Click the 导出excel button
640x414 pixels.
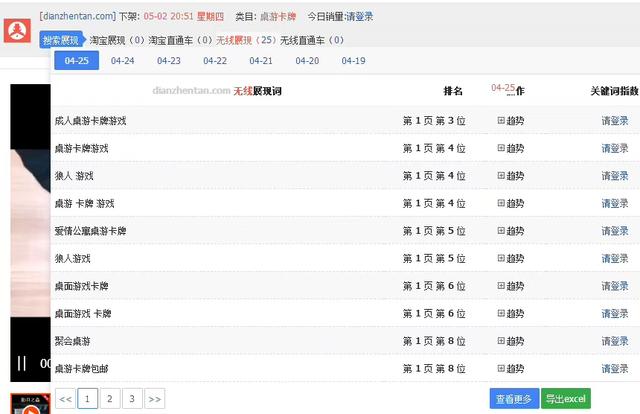pos(566,398)
